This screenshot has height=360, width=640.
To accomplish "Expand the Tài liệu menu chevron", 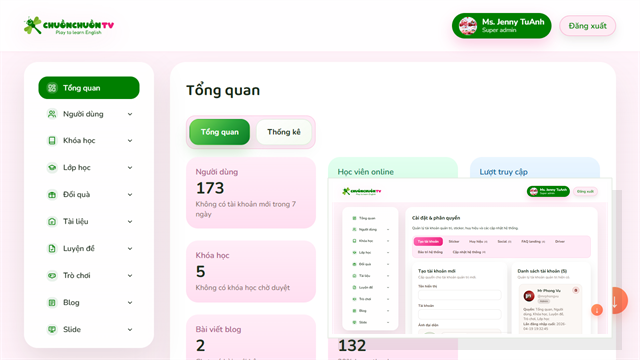I will (130, 222).
